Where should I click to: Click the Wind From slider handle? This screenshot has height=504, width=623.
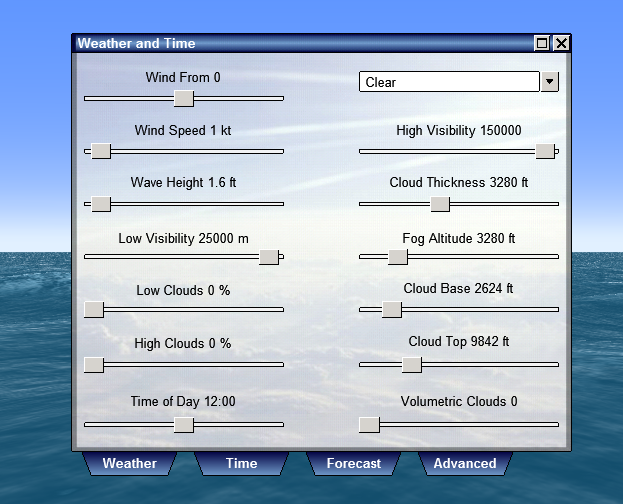click(184, 99)
